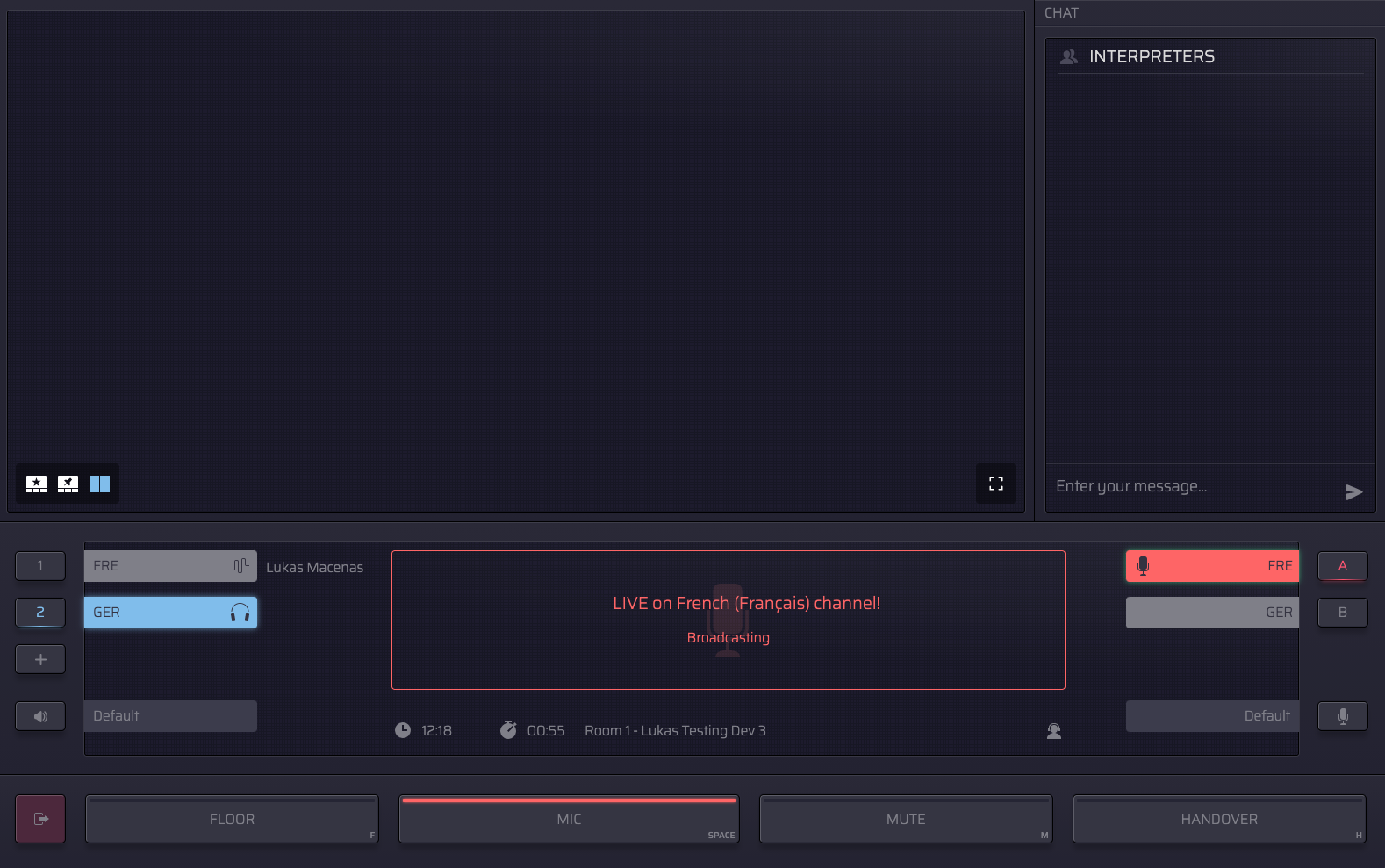Open the Default audio output dropdown
The height and width of the screenshot is (868, 1385).
tap(170, 716)
